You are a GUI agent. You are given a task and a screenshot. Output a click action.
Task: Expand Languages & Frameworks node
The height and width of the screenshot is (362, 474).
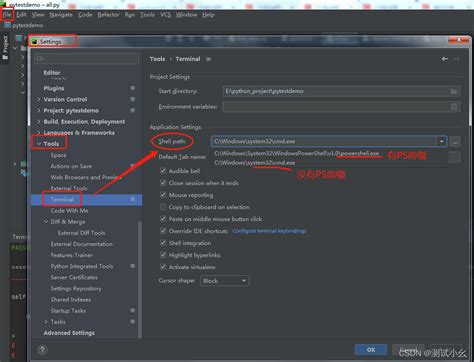point(39,133)
